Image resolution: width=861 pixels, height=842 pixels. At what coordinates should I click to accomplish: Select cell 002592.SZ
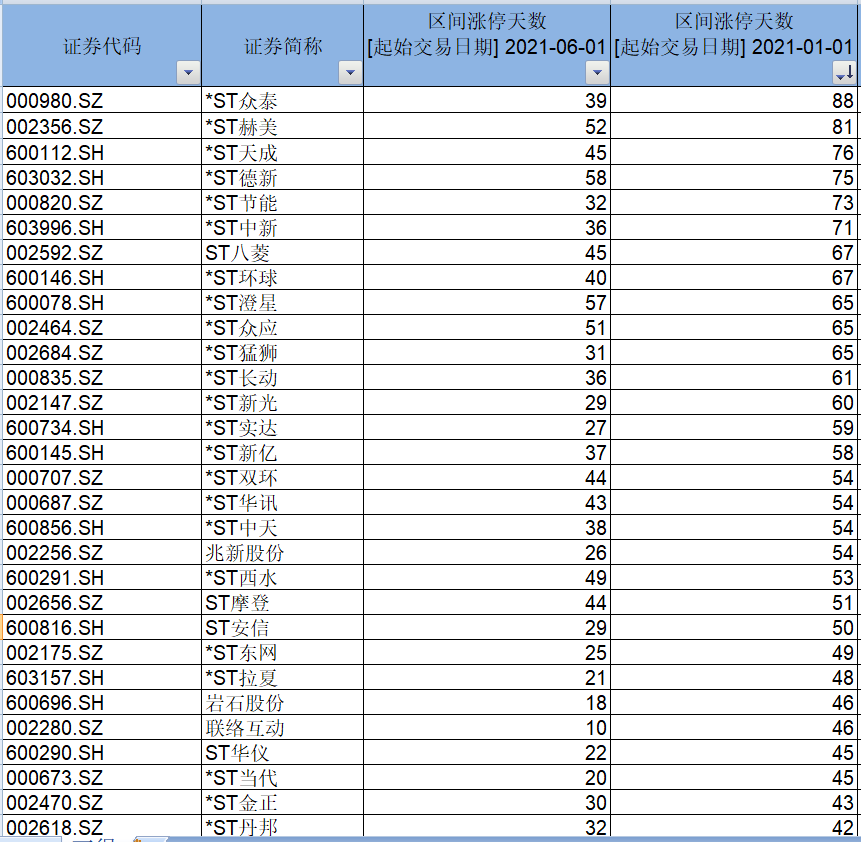pos(102,252)
